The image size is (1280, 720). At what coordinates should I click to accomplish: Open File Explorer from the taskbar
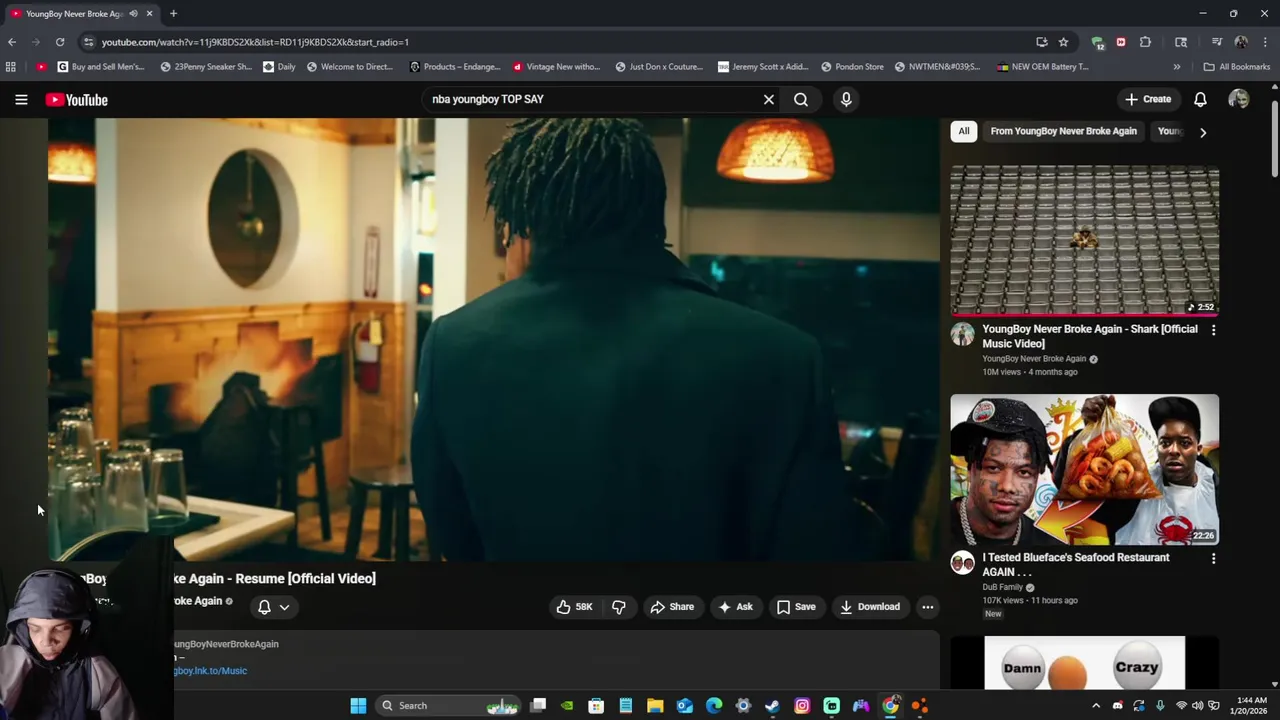(x=655, y=706)
